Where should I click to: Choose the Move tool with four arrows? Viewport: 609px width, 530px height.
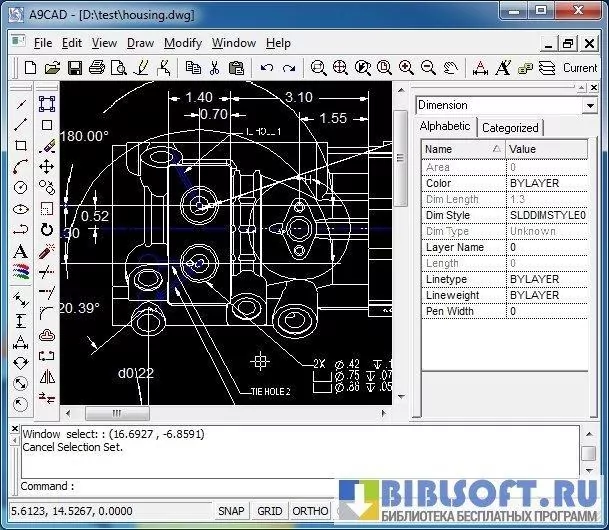point(46,167)
